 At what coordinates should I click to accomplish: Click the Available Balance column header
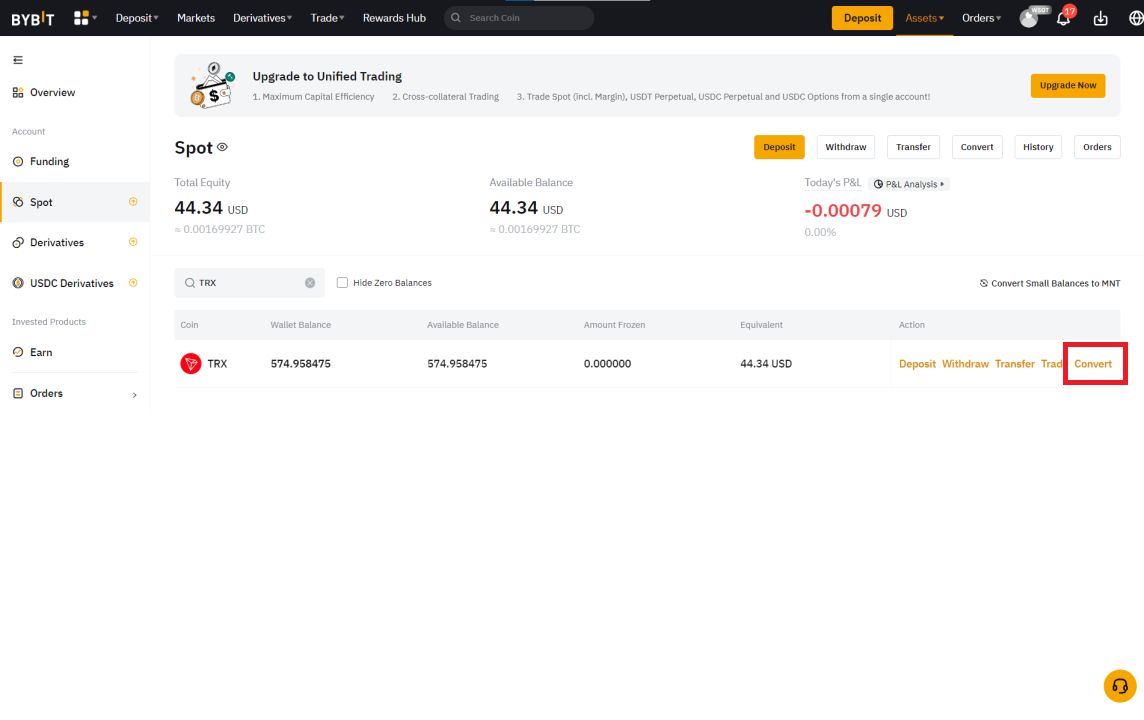(x=463, y=325)
